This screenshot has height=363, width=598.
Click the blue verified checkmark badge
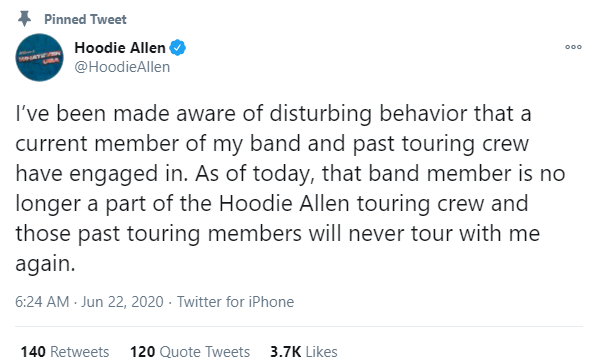click(178, 48)
